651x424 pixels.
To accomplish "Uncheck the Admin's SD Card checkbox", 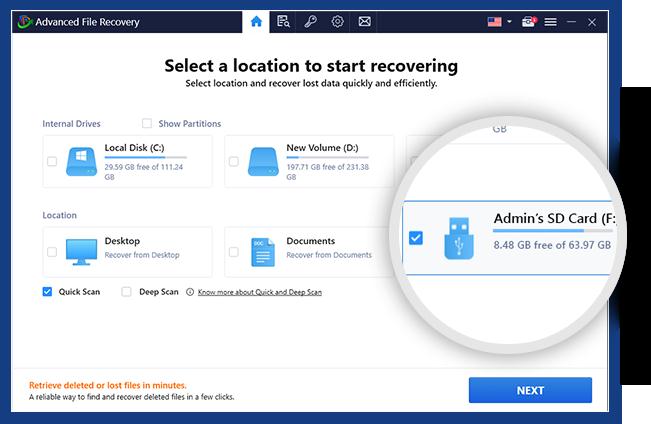I will pos(416,238).
